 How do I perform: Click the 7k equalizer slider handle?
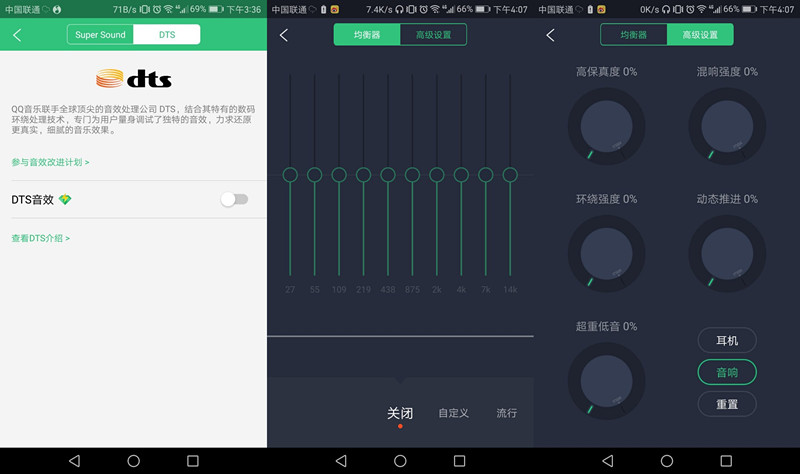486,175
